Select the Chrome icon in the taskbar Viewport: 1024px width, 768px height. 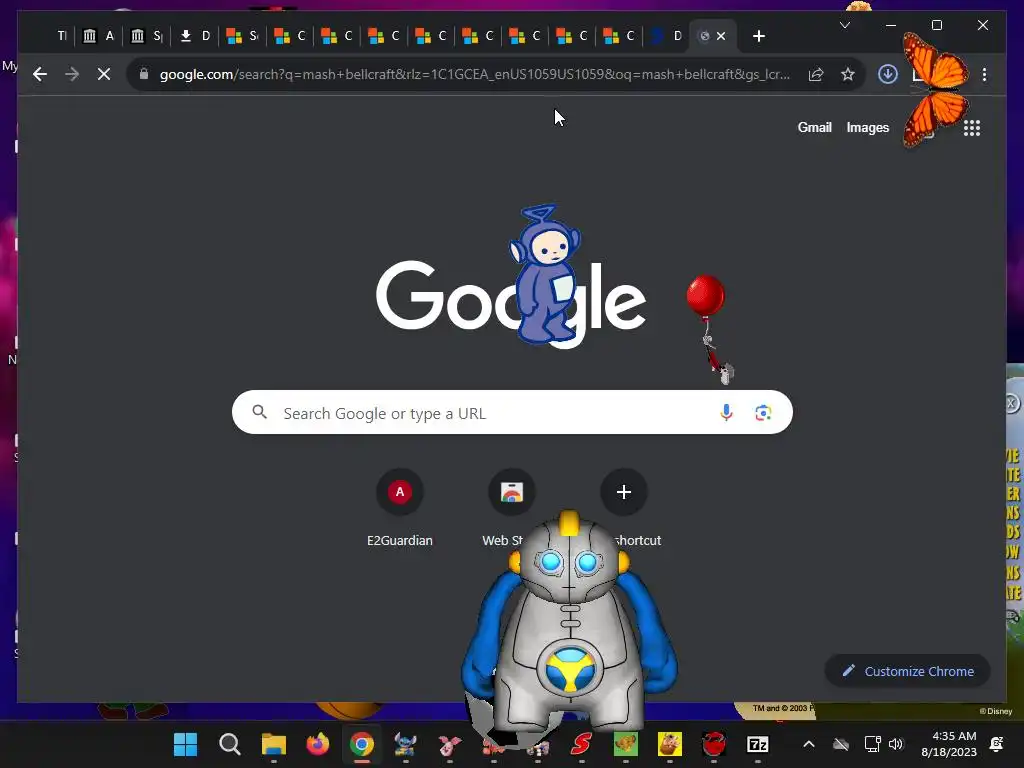pyautogui.click(x=362, y=744)
